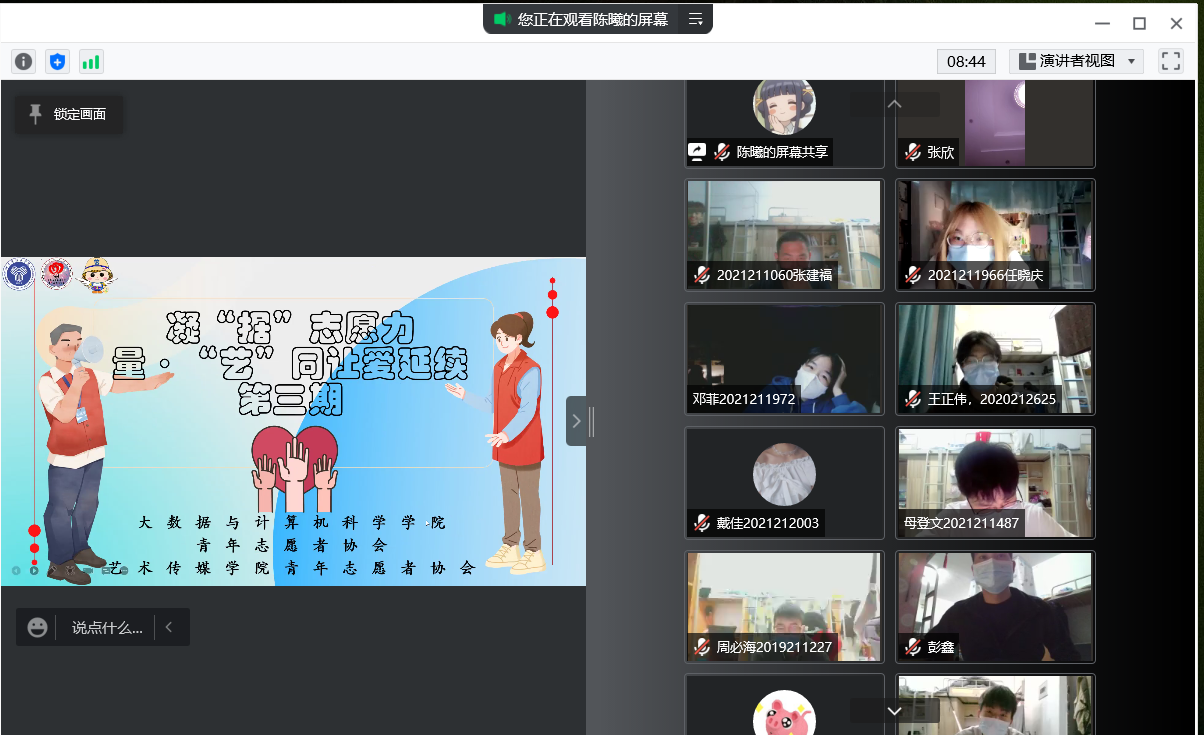Screen dimensions: 1204x735
Task: Click the 08:44 meeting timer
Action: coord(966,61)
